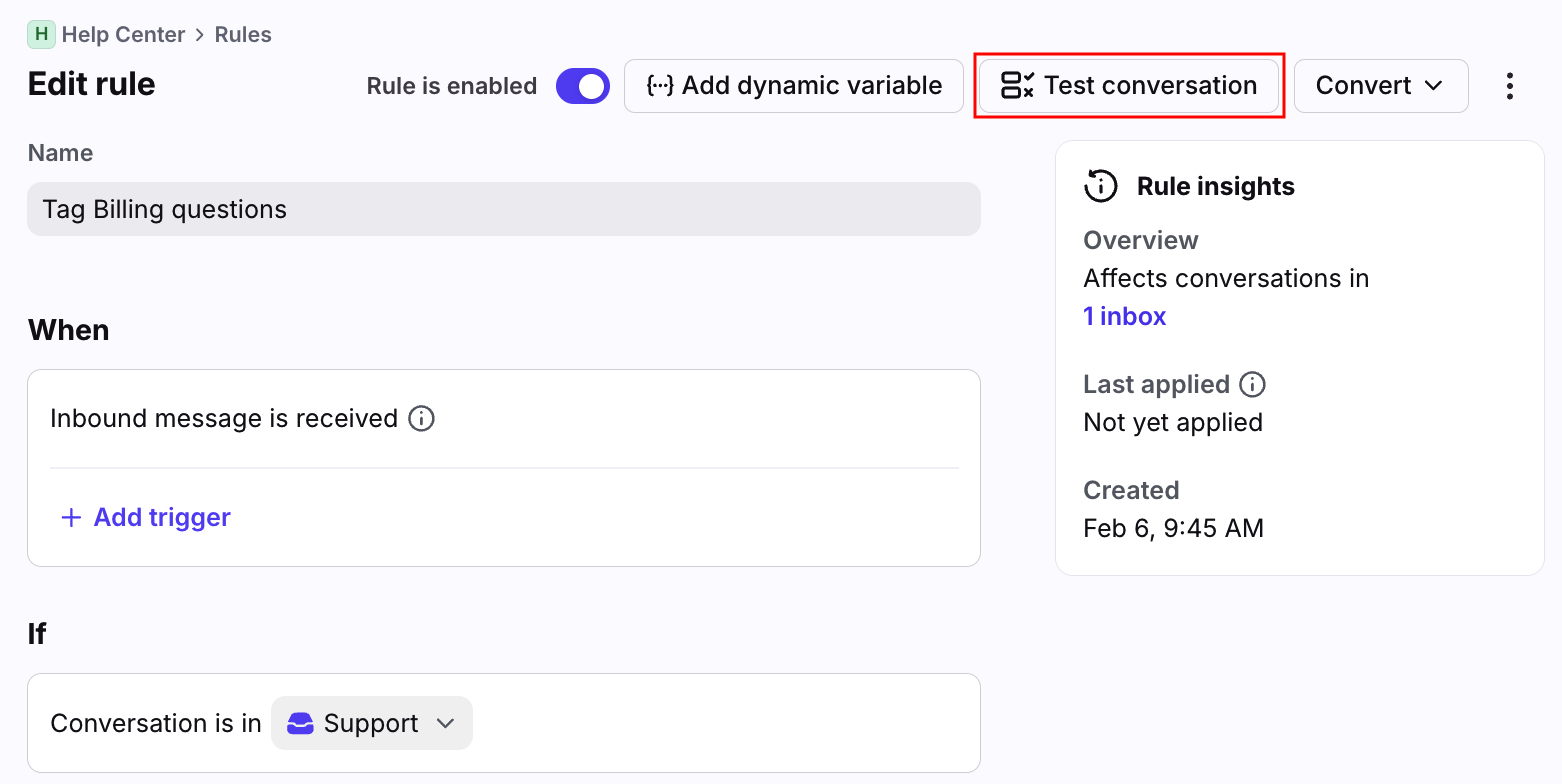Click info icon beside Inbound message is received
The height and width of the screenshot is (784, 1562).
tap(422, 418)
